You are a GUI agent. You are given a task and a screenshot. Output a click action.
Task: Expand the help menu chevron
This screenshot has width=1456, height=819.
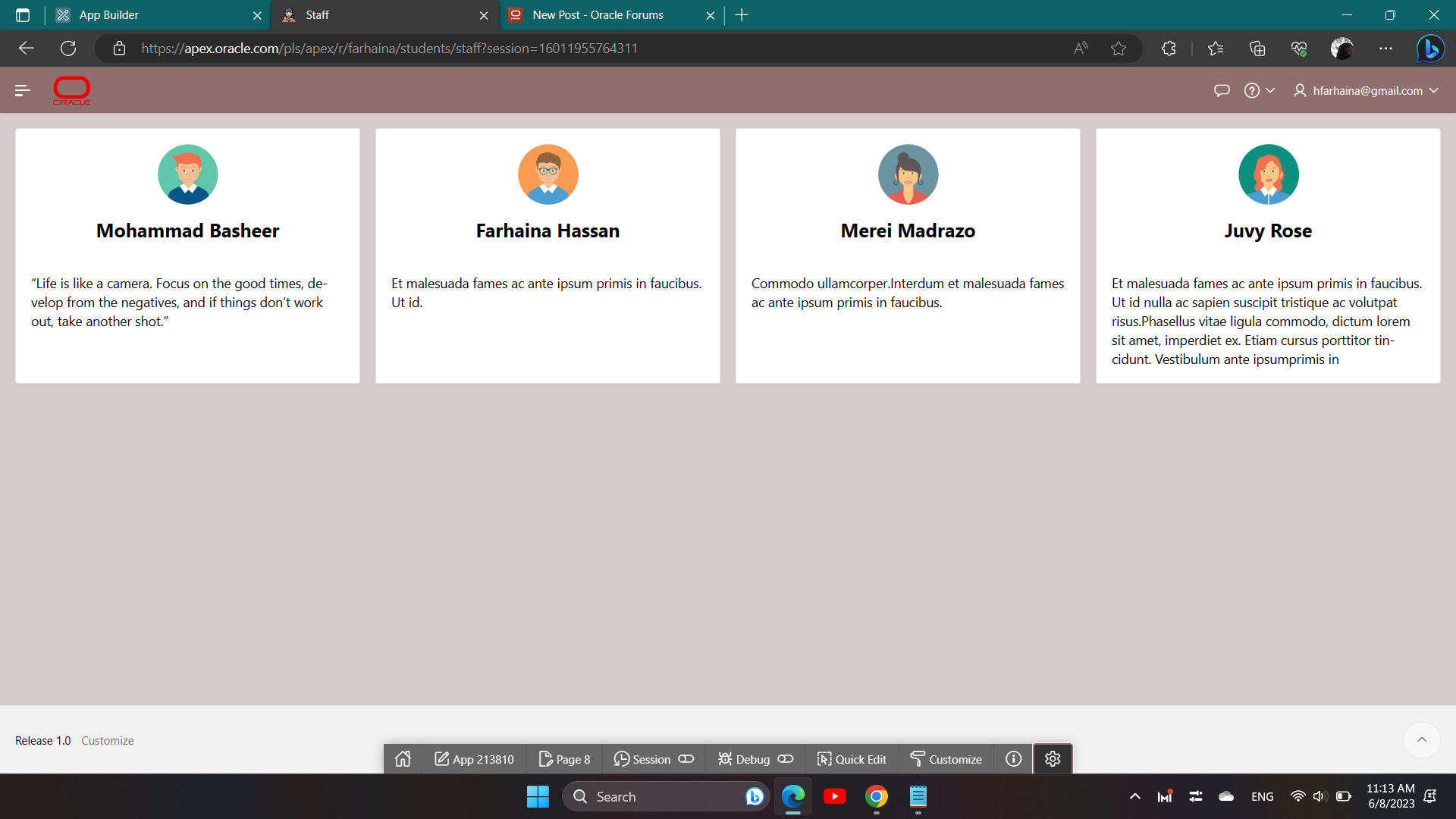point(1271,90)
